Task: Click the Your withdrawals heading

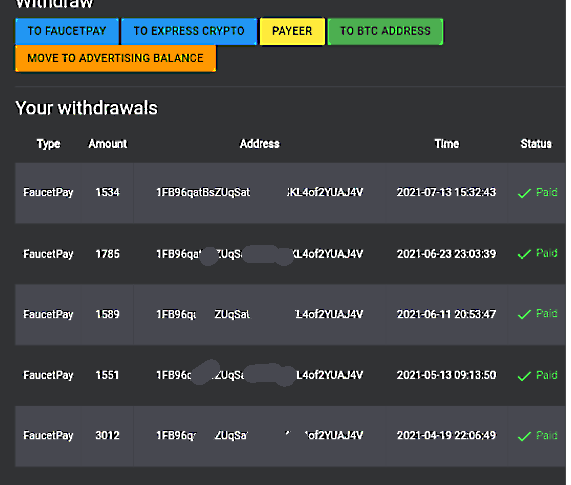Action: pos(87,108)
